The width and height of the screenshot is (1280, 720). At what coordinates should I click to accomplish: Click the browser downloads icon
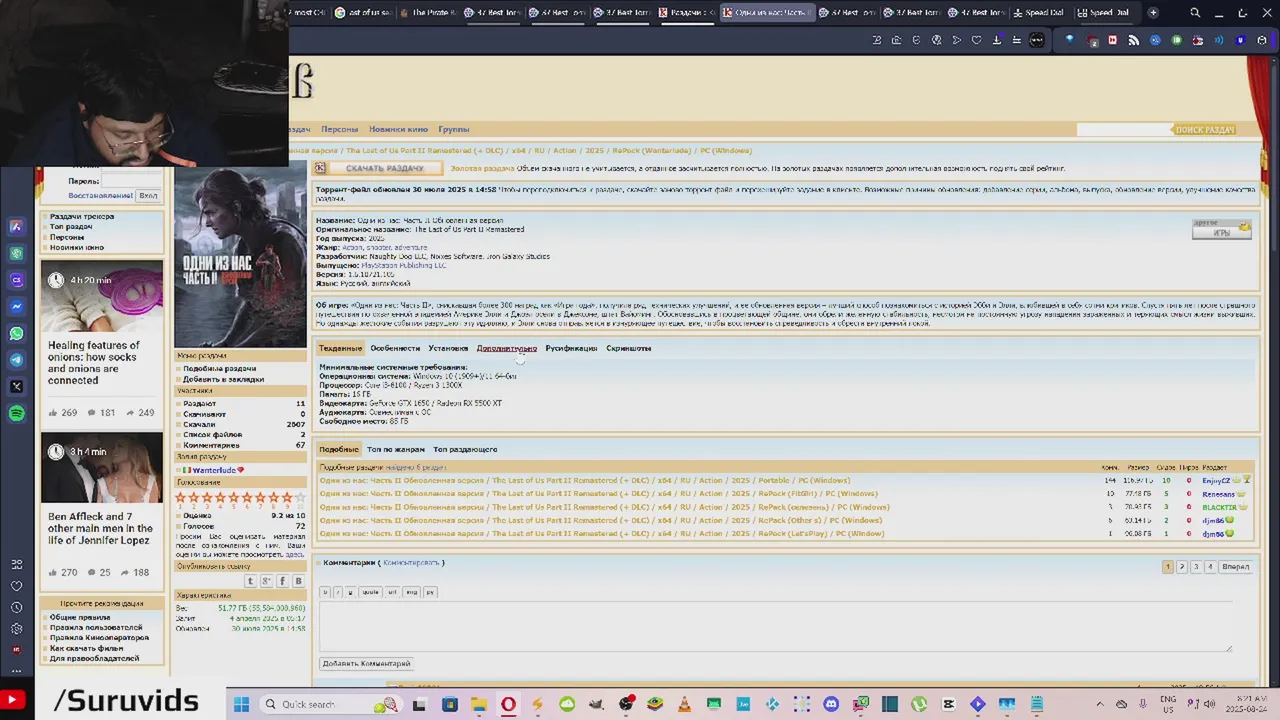coord(997,40)
